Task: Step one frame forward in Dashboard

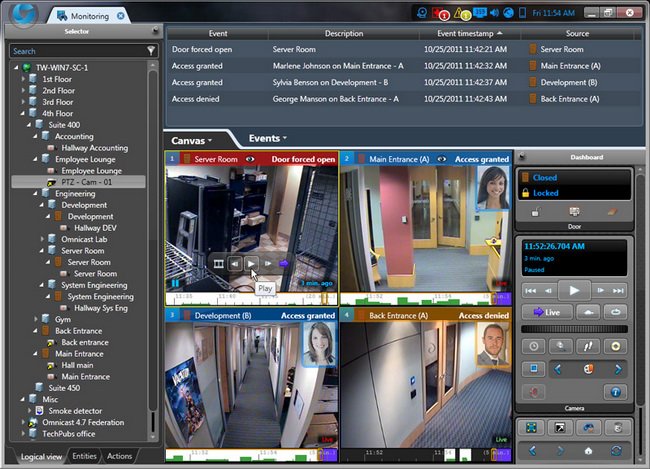Action: pyautogui.click(x=600, y=291)
